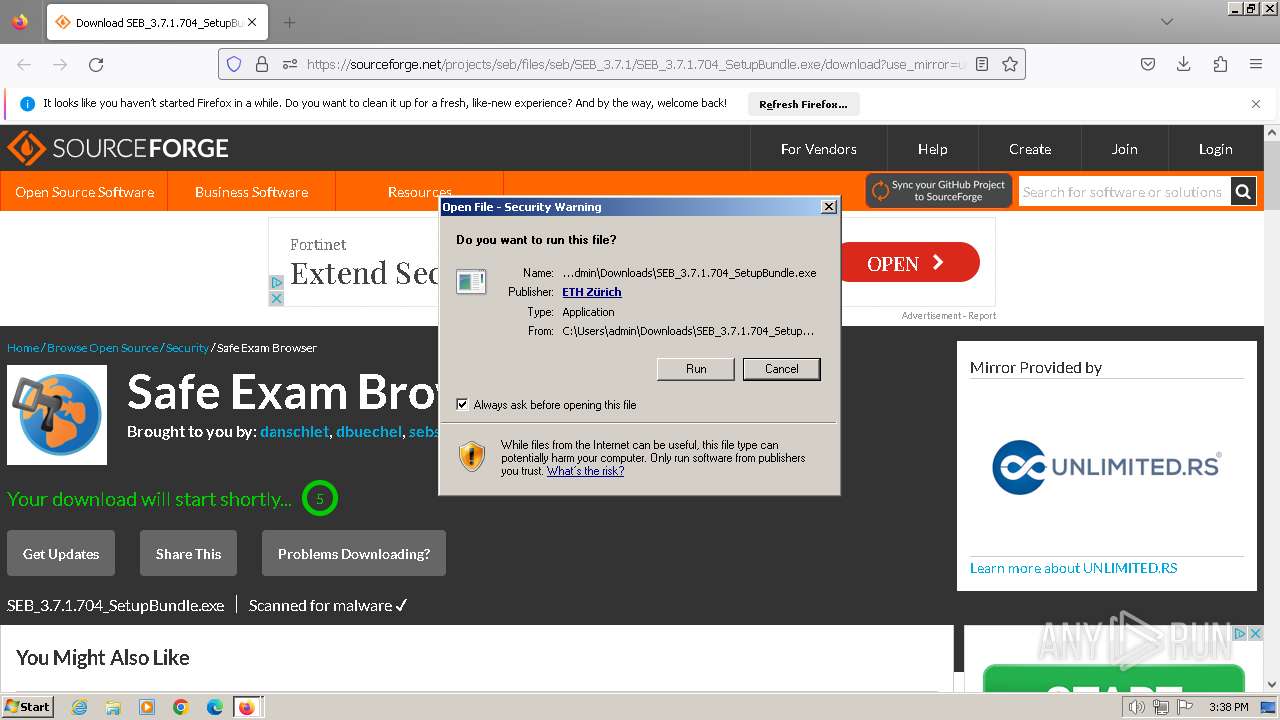Image resolution: width=1280 pixels, height=720 pixels.
Task: Open the What's the risk link
Action: coord(585,471)
